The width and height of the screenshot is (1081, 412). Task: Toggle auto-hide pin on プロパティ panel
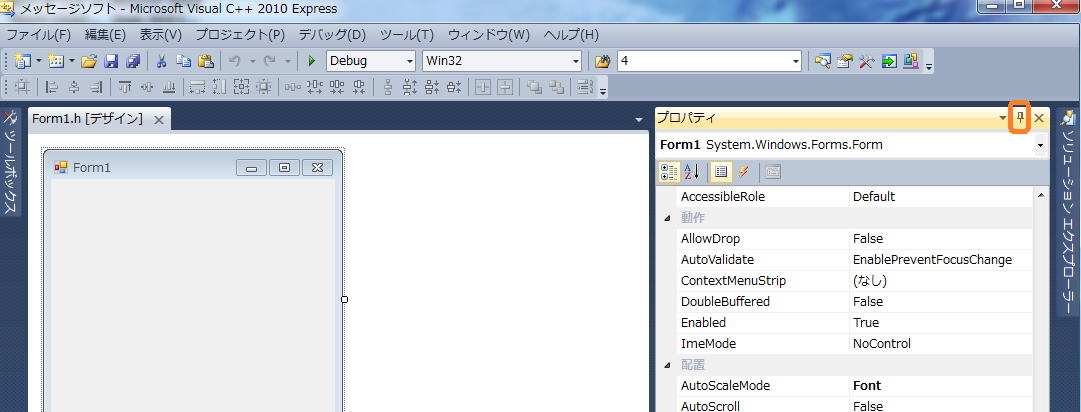(x=1020, y=119)
